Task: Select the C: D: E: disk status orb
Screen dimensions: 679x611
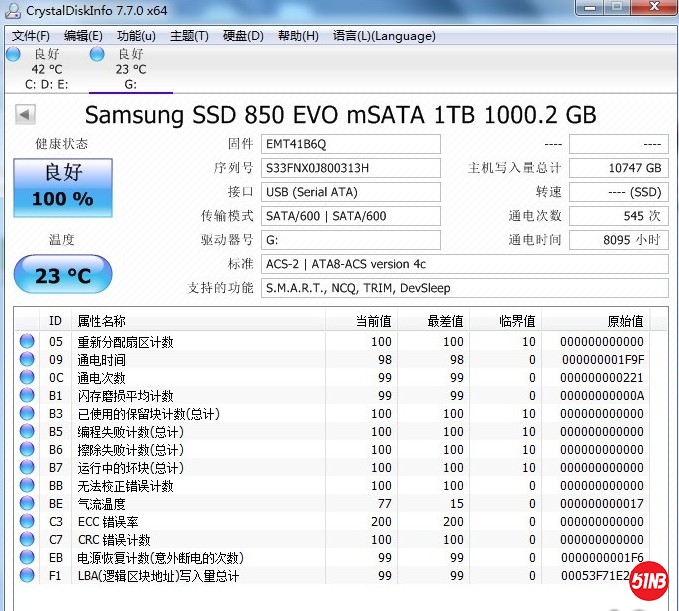Action: (13, 55)
